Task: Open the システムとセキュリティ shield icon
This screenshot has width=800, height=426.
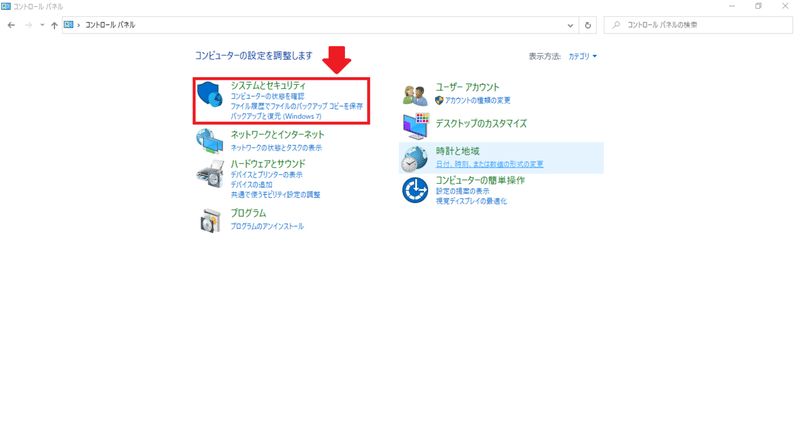Action: (210, 94)
